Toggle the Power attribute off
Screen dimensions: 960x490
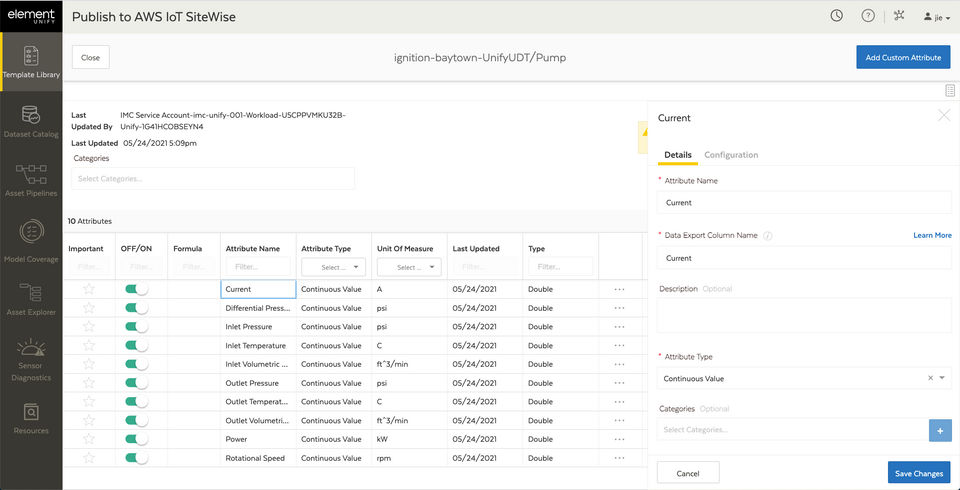[x=137, y=439]
